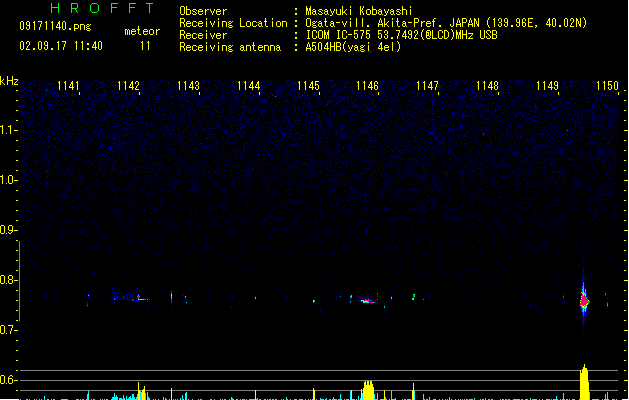629x400 pixels.
Task: Click the meteor label
Action: tap(142, 31)
